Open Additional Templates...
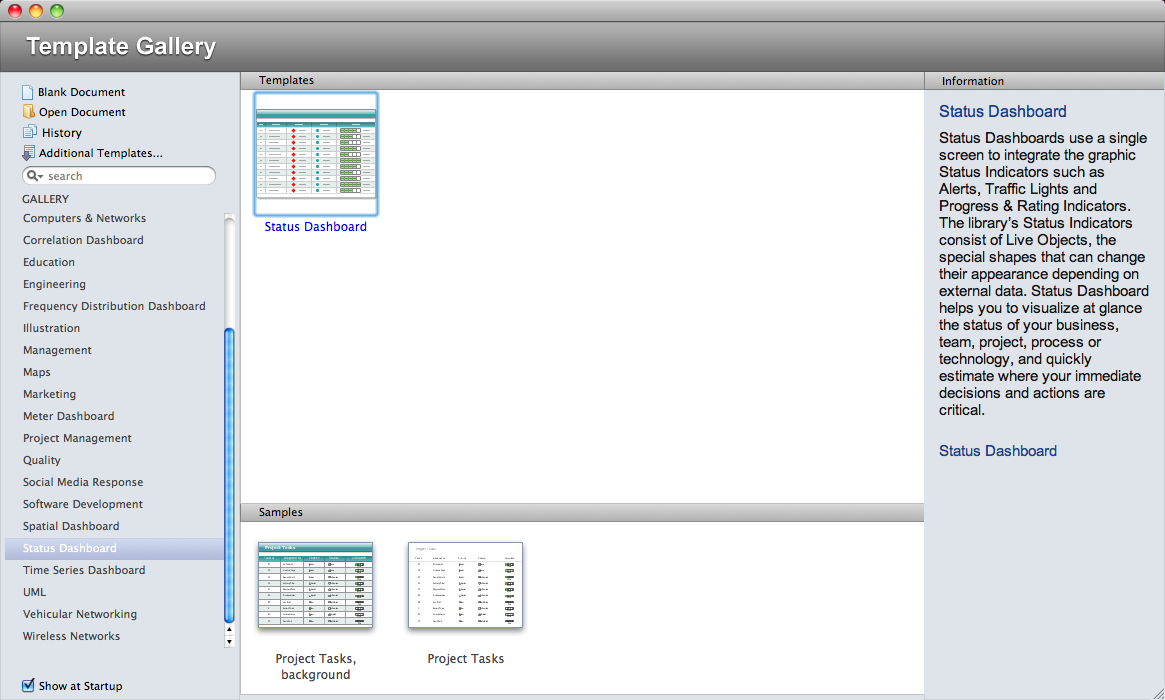This screenshot has width=1165, height=700. click(100, 153)
